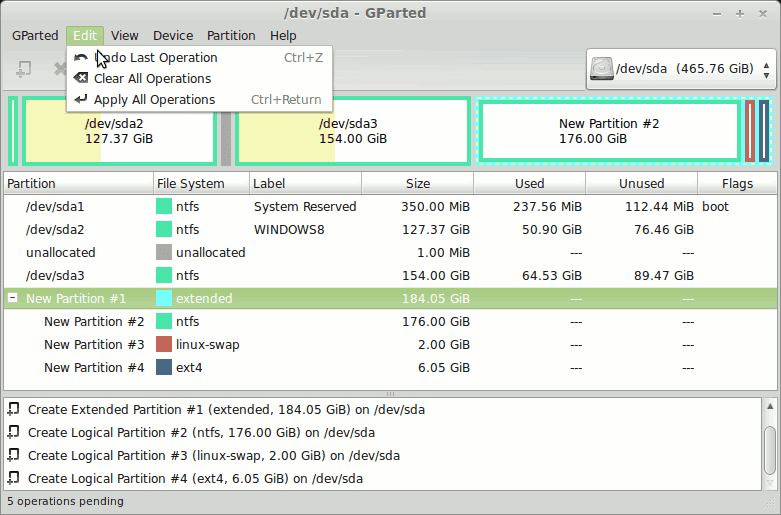Click the 'System Reserved' label cell

click(305, 206)
